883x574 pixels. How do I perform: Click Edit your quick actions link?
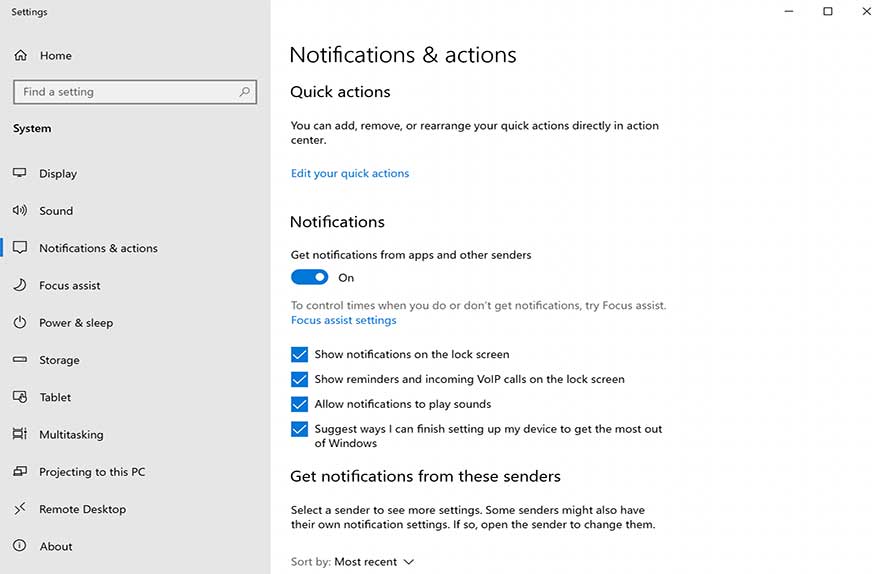pyautogui.click(x=350, y=173)
